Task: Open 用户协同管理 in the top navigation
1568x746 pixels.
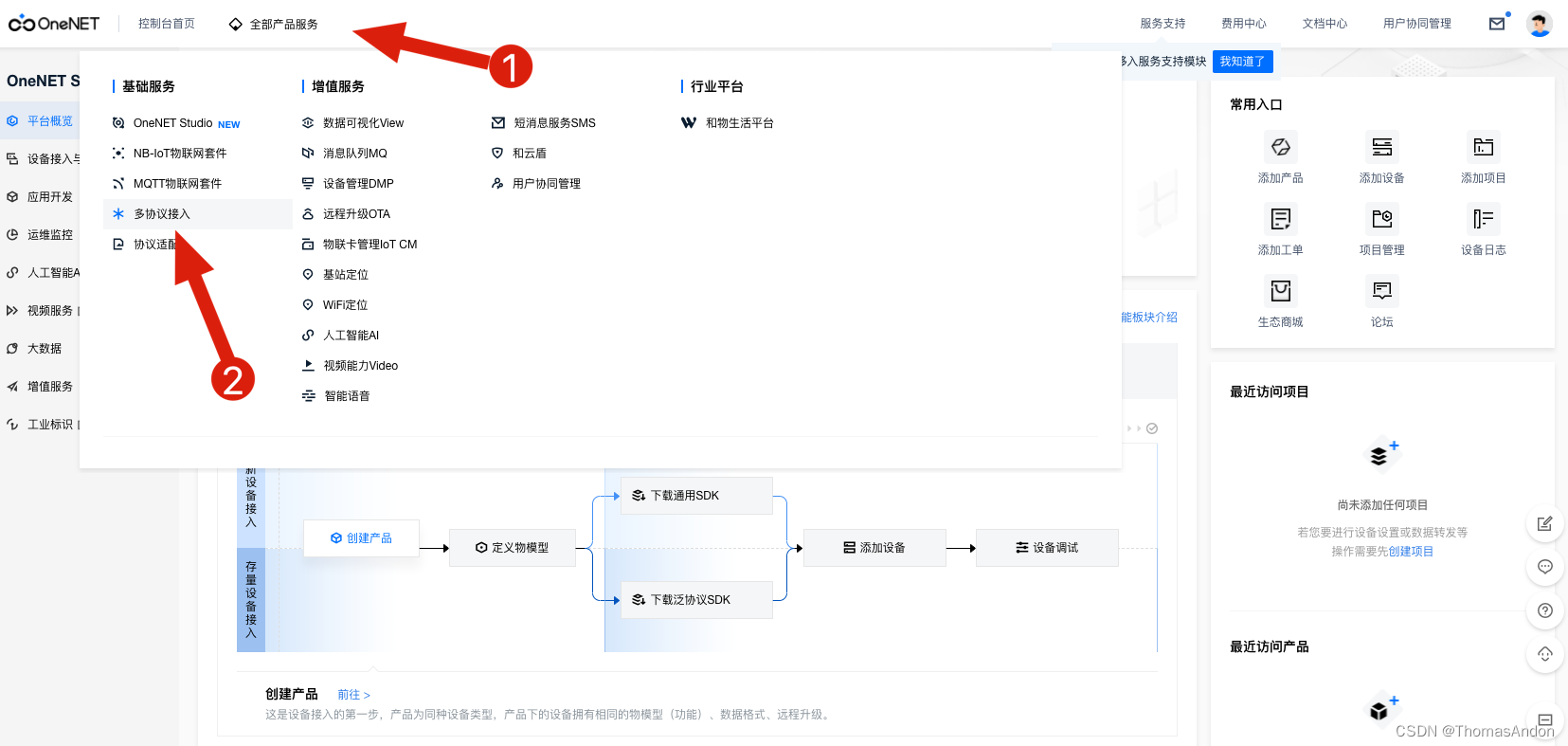Action: pos(1416,24)
